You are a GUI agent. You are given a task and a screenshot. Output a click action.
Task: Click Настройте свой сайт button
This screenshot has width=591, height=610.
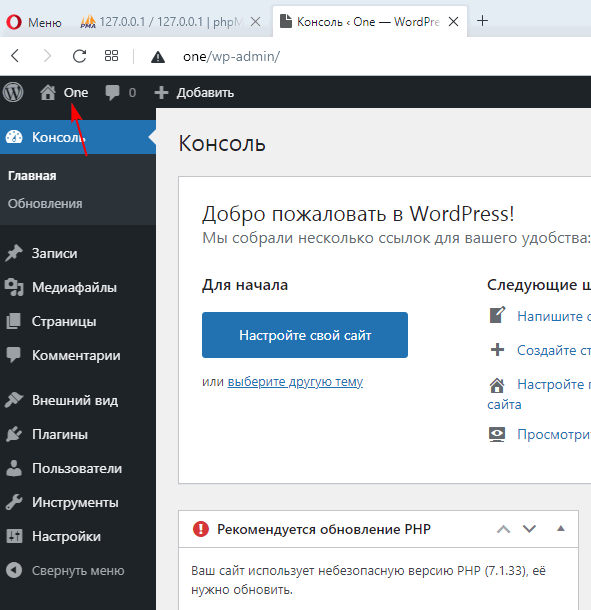305,335
